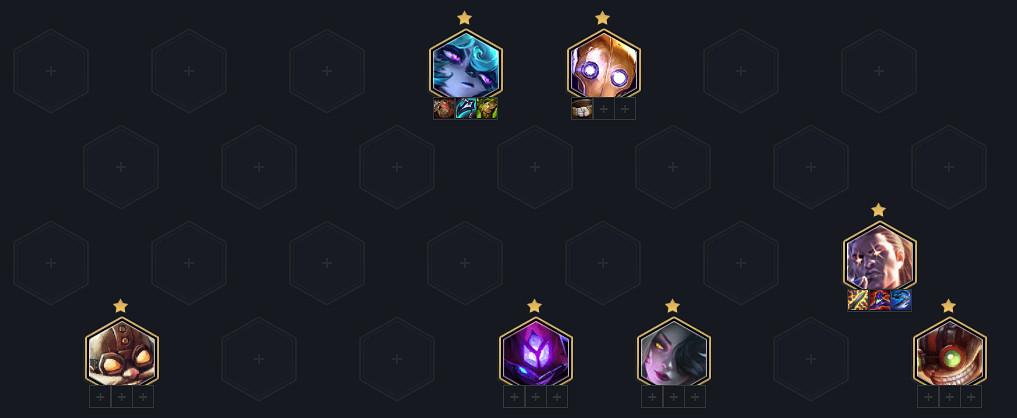The width and height of the screenshot is (1017, 418).
Task: Select the pale woman with yellow eyes
Action: [673, 352]
